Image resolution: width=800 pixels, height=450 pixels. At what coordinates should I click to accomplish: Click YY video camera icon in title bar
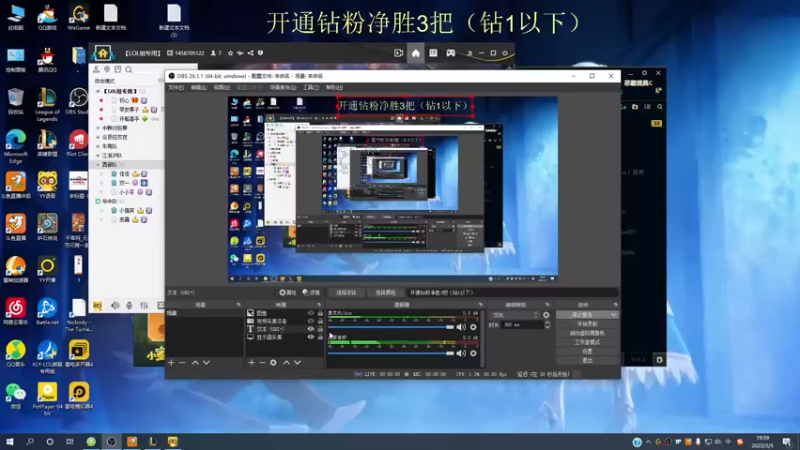click(x=398, y=53)
